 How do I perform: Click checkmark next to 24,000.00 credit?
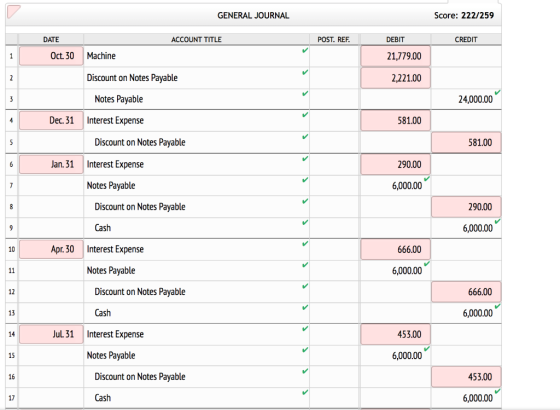[497, 92]
